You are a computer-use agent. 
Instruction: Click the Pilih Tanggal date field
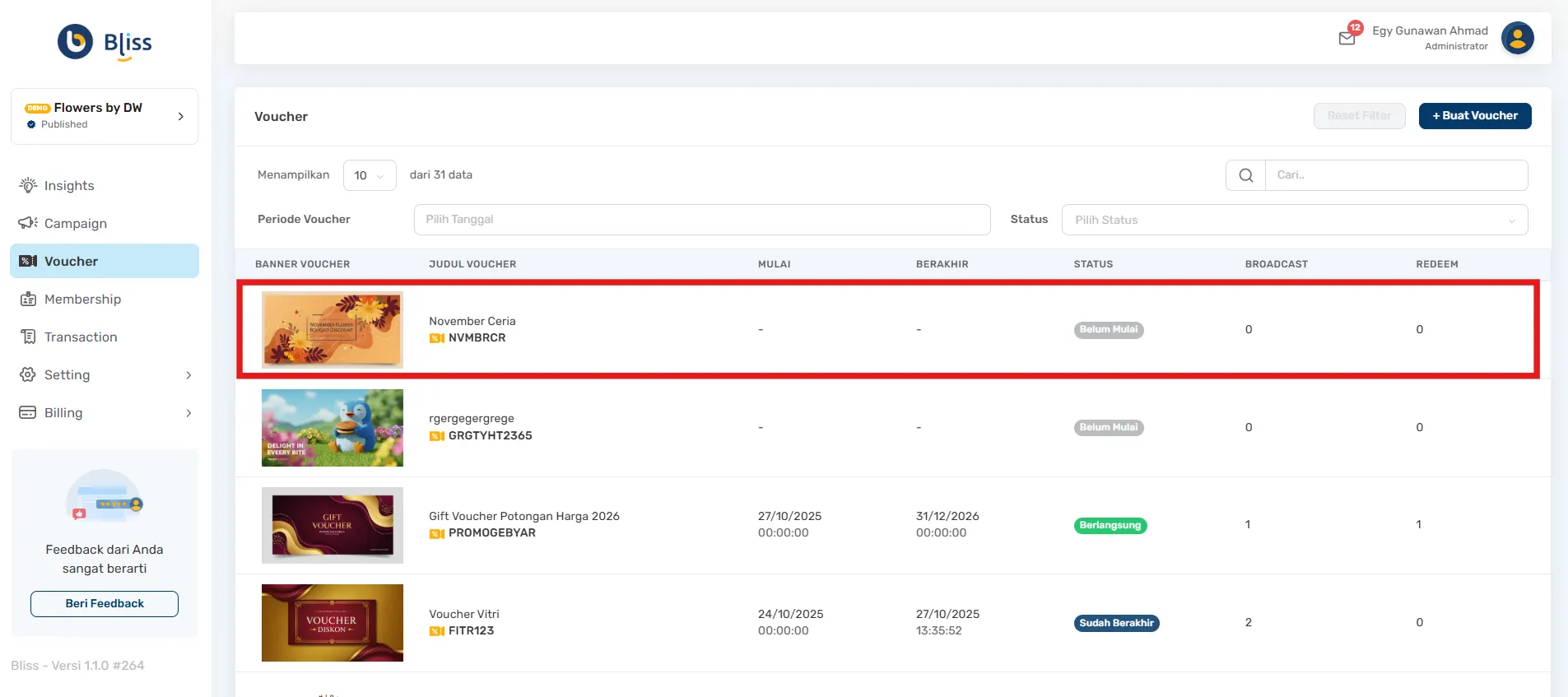[701, 220]
